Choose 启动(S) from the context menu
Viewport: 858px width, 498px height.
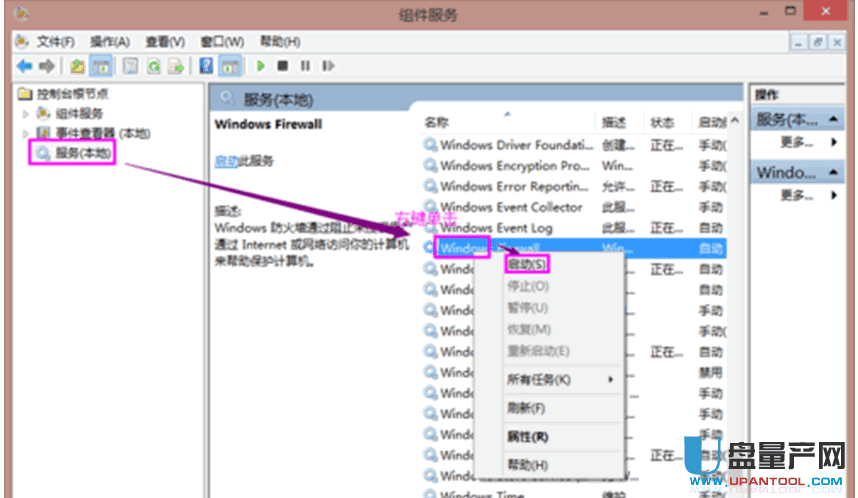[527, 265]
